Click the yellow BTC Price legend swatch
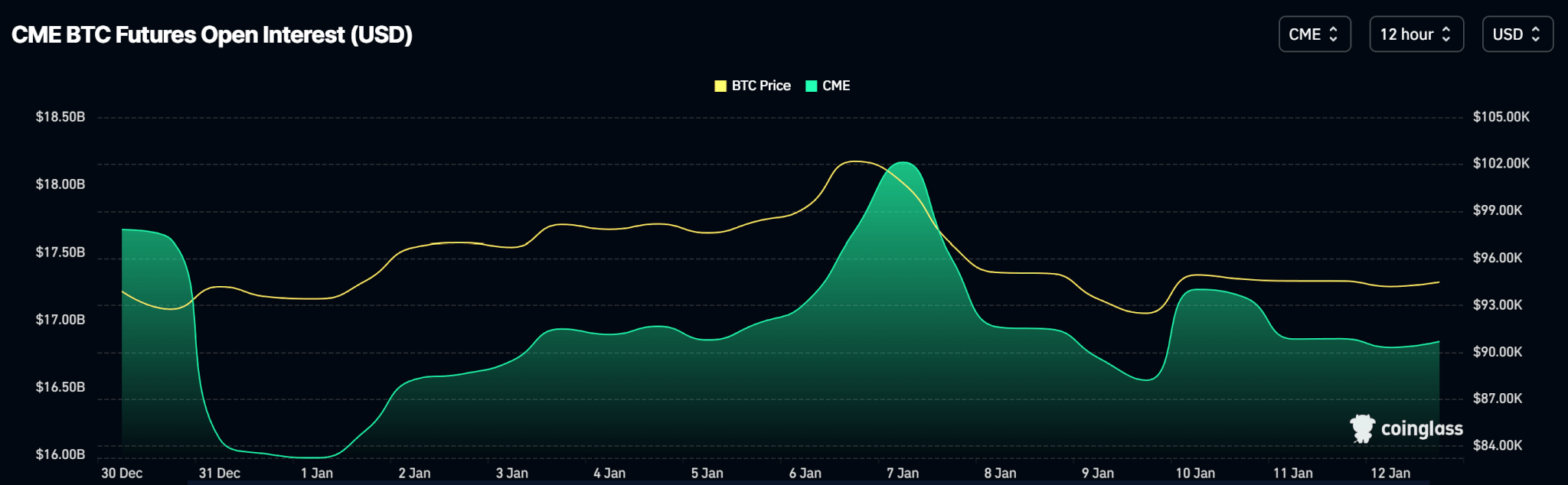This screenshot has height=485, width=1568. pos(720,86)
